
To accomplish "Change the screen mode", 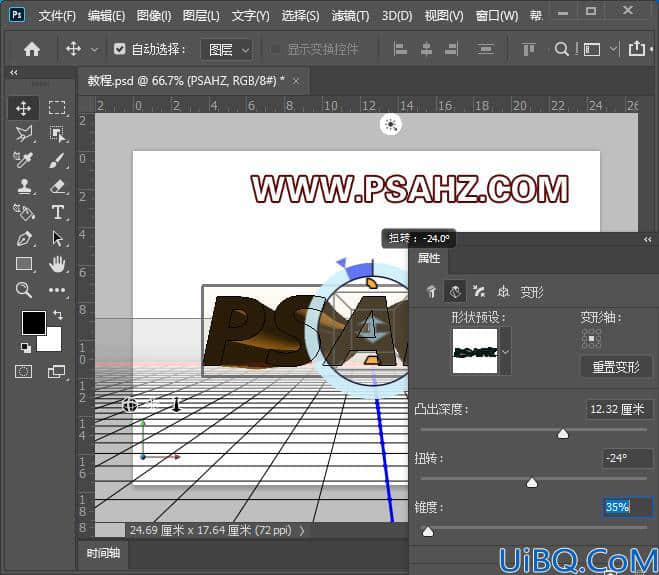I will [x=56, y=372].
